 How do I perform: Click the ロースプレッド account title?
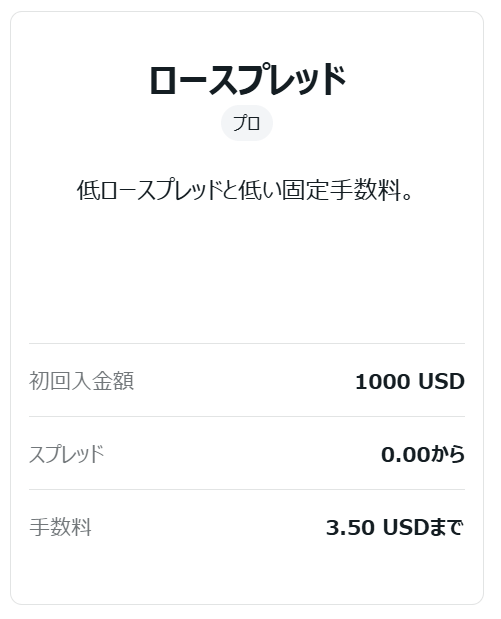click(x=247, y=80)
